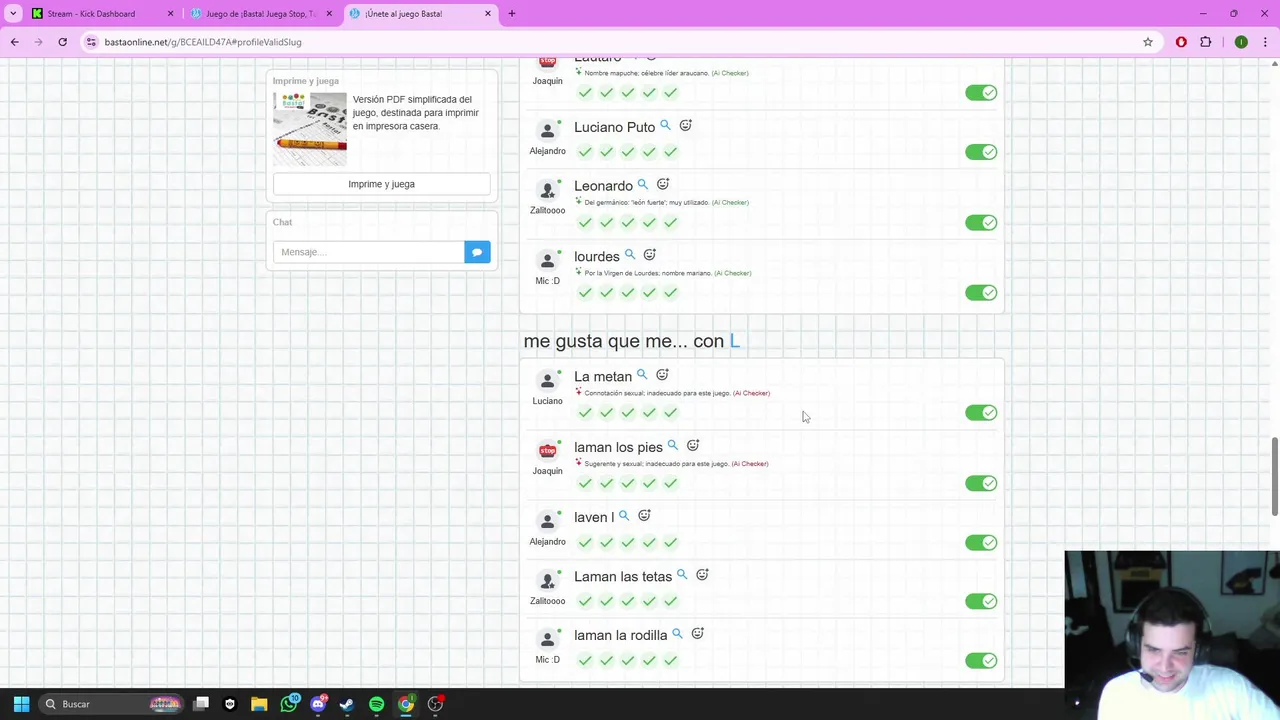This screenshot has height=720, width=1280.
Task: Click the Ai Checker link under La metan
Action: (751, 393)
